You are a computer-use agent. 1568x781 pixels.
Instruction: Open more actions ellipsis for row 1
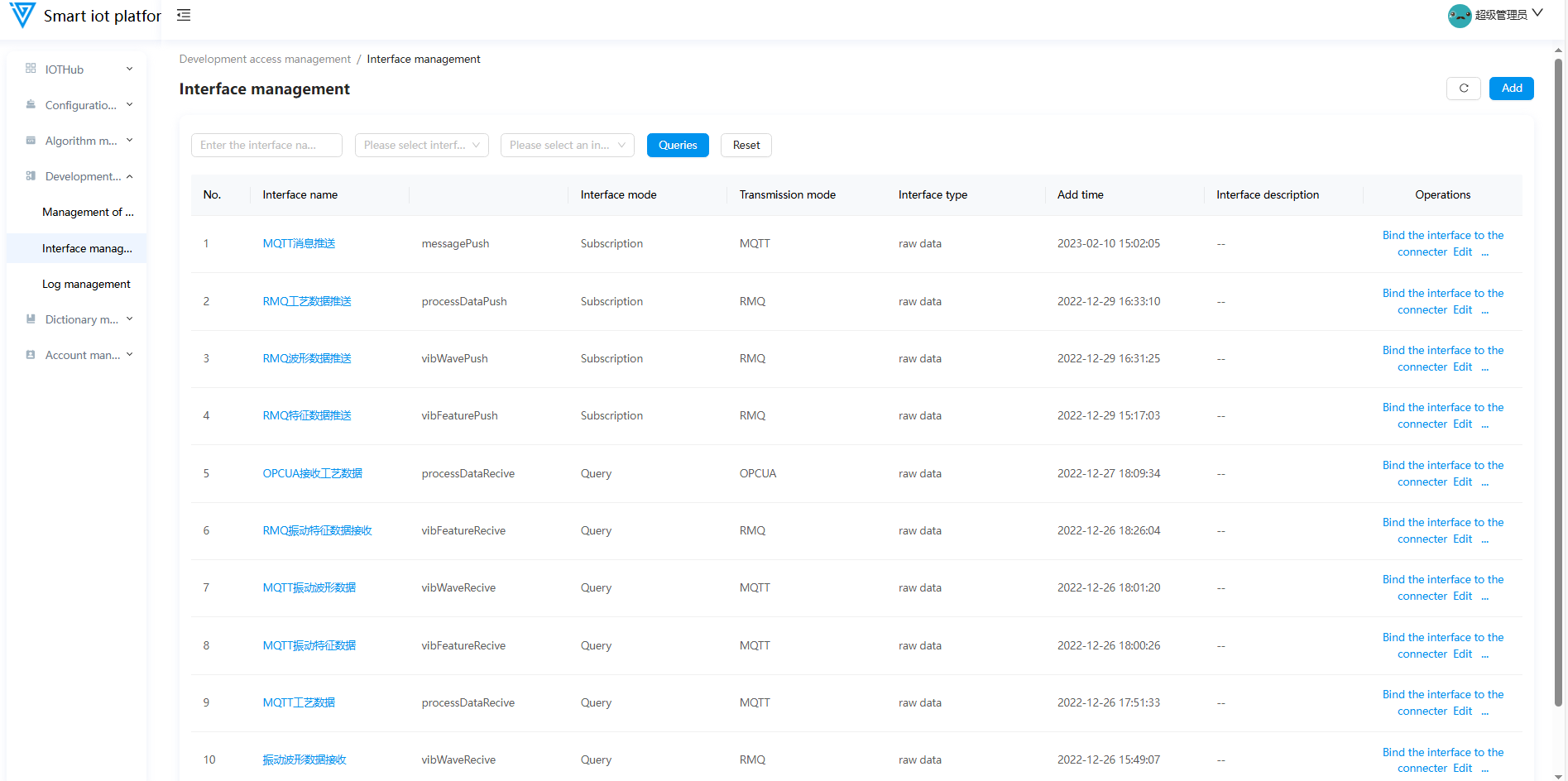[1485, 253]
